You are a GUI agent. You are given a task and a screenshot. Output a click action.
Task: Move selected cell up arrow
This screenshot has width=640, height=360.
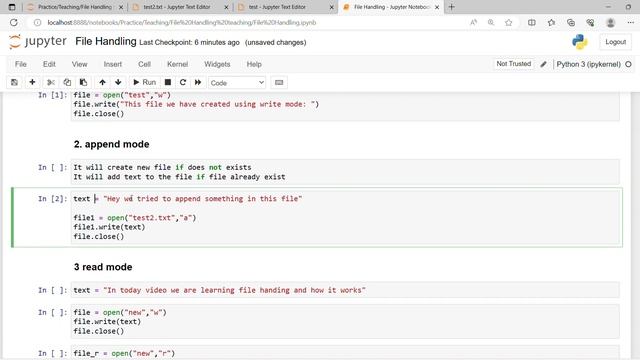click(102, 82)
